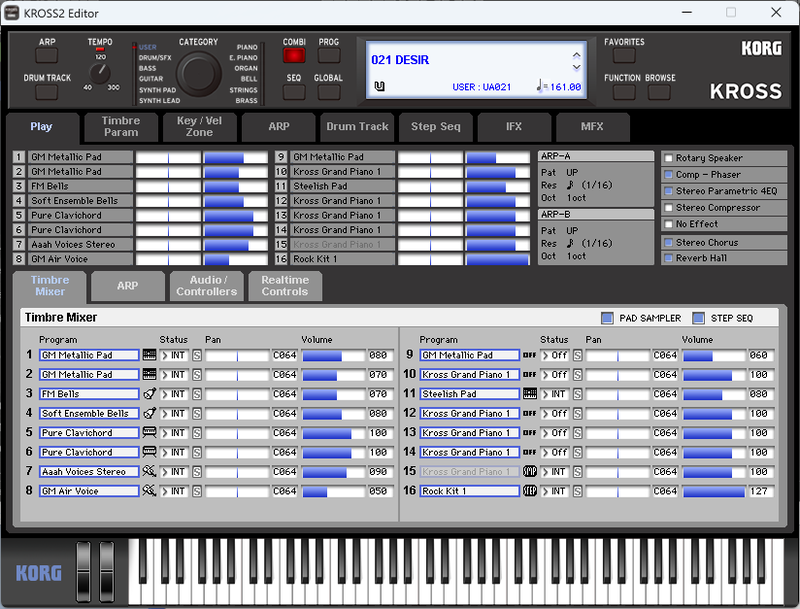Viewport: 800px width, 609px height.
Task: Toggle solo S on timbre 1
Action: click(x=197, y=356)
